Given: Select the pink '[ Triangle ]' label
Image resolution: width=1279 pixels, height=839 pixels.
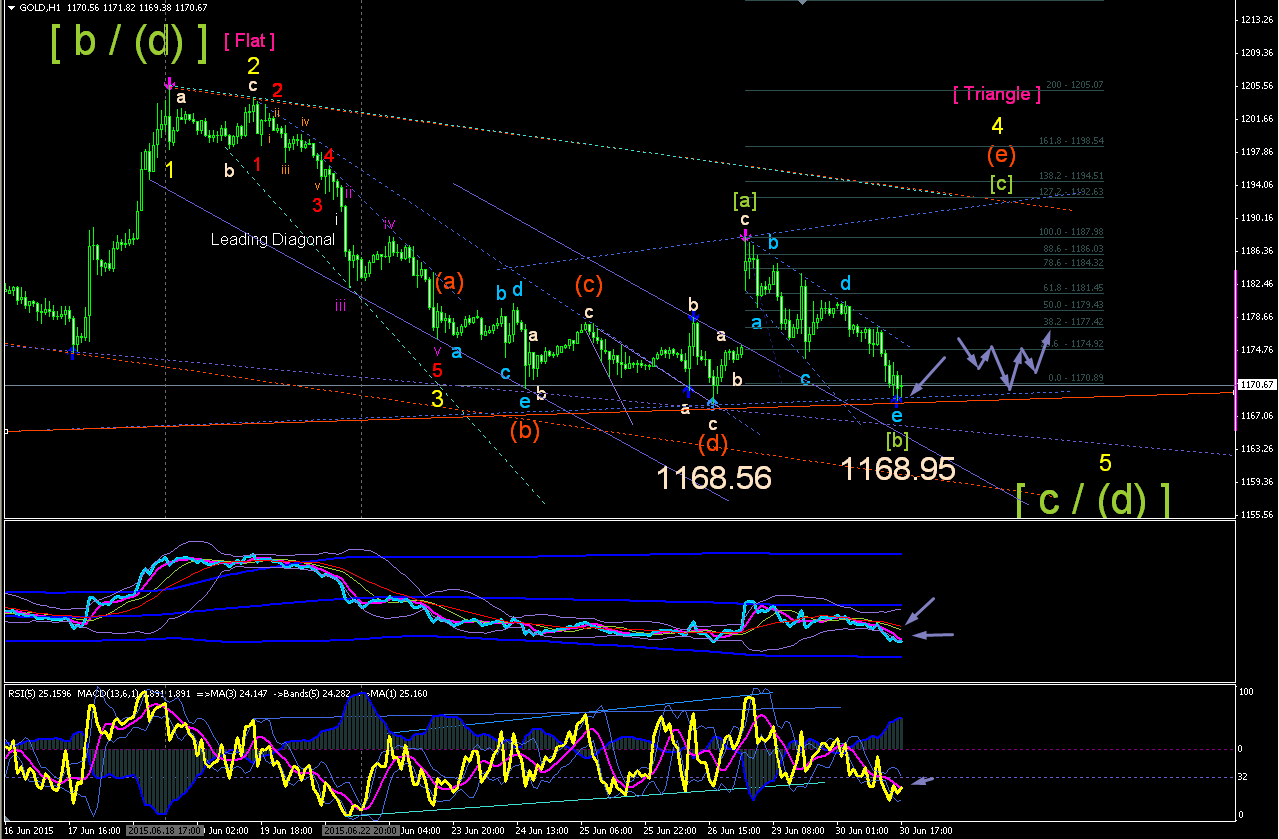Looking at the screenshot, I should [x=996, y=94].
